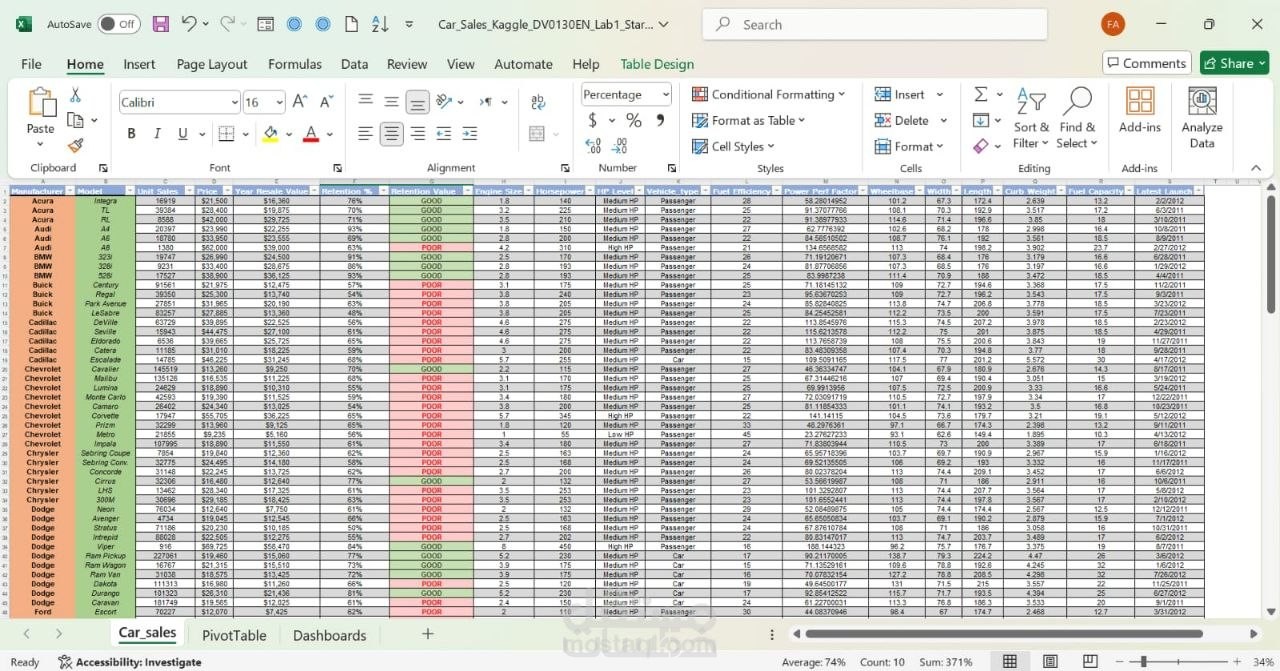This screenshot has height=671, width=1280.
Task: Toggle Italic formatting
Action: 157,133
